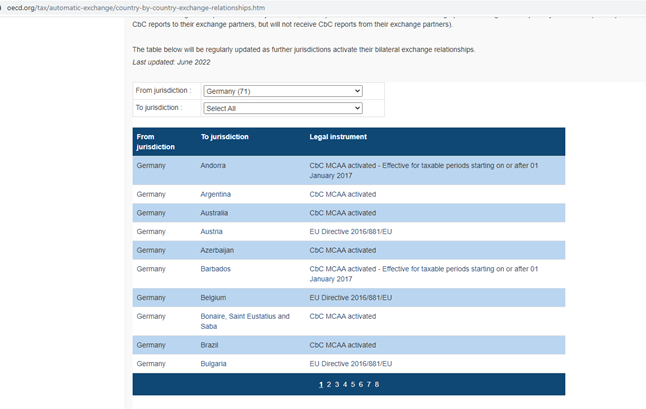Go to page 2 of results
The width and height of the screenshot is (646, 409).
point(329,384)
